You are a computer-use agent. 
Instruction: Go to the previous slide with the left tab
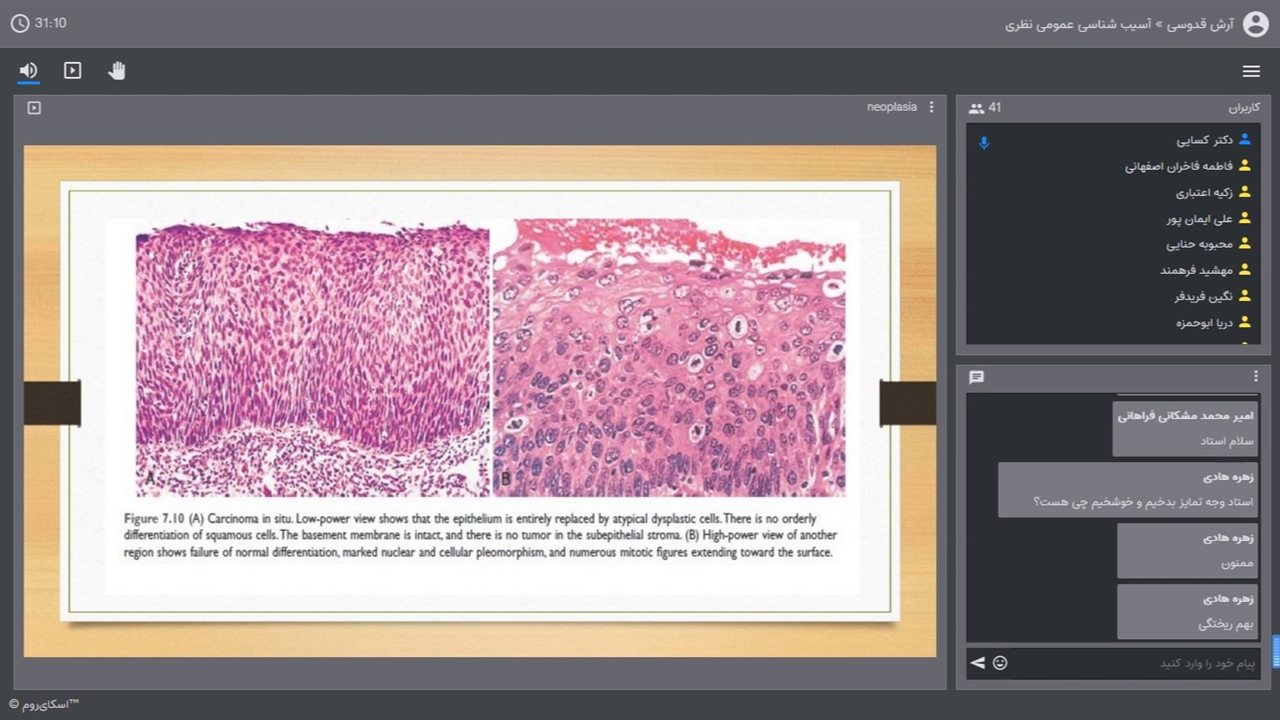tap(52, 403)
